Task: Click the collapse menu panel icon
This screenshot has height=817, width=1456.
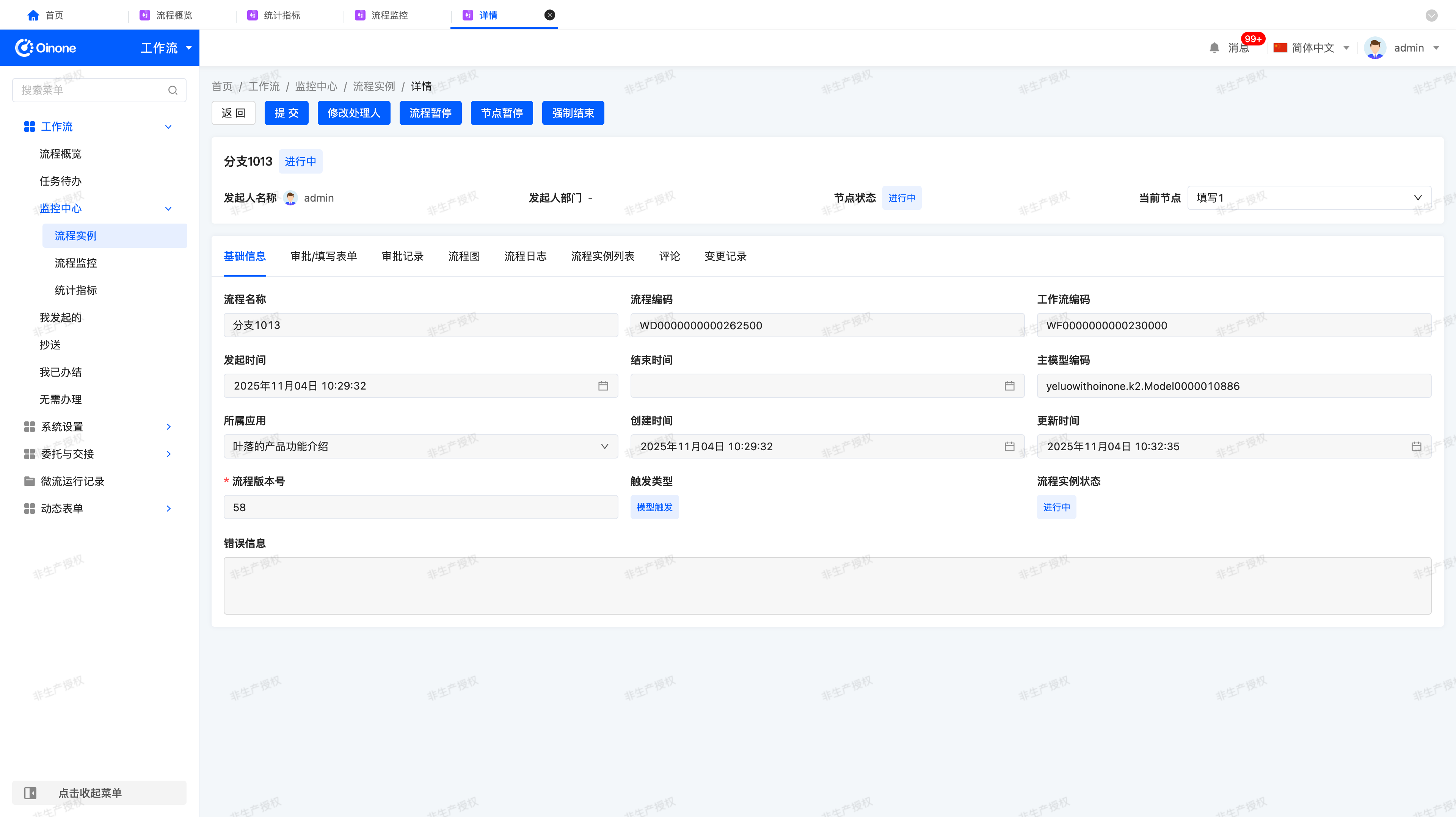Action: coord(30,793)
